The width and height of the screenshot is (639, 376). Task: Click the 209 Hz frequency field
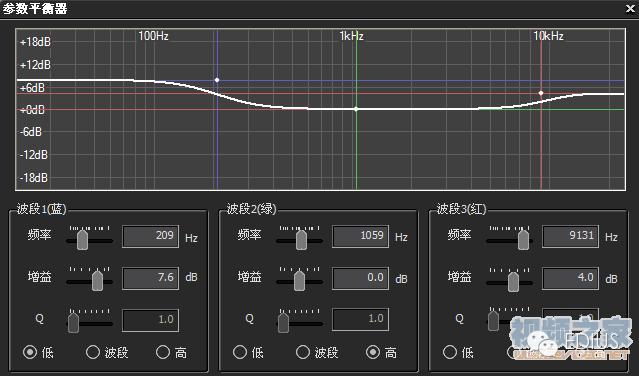tap(150, 236)
